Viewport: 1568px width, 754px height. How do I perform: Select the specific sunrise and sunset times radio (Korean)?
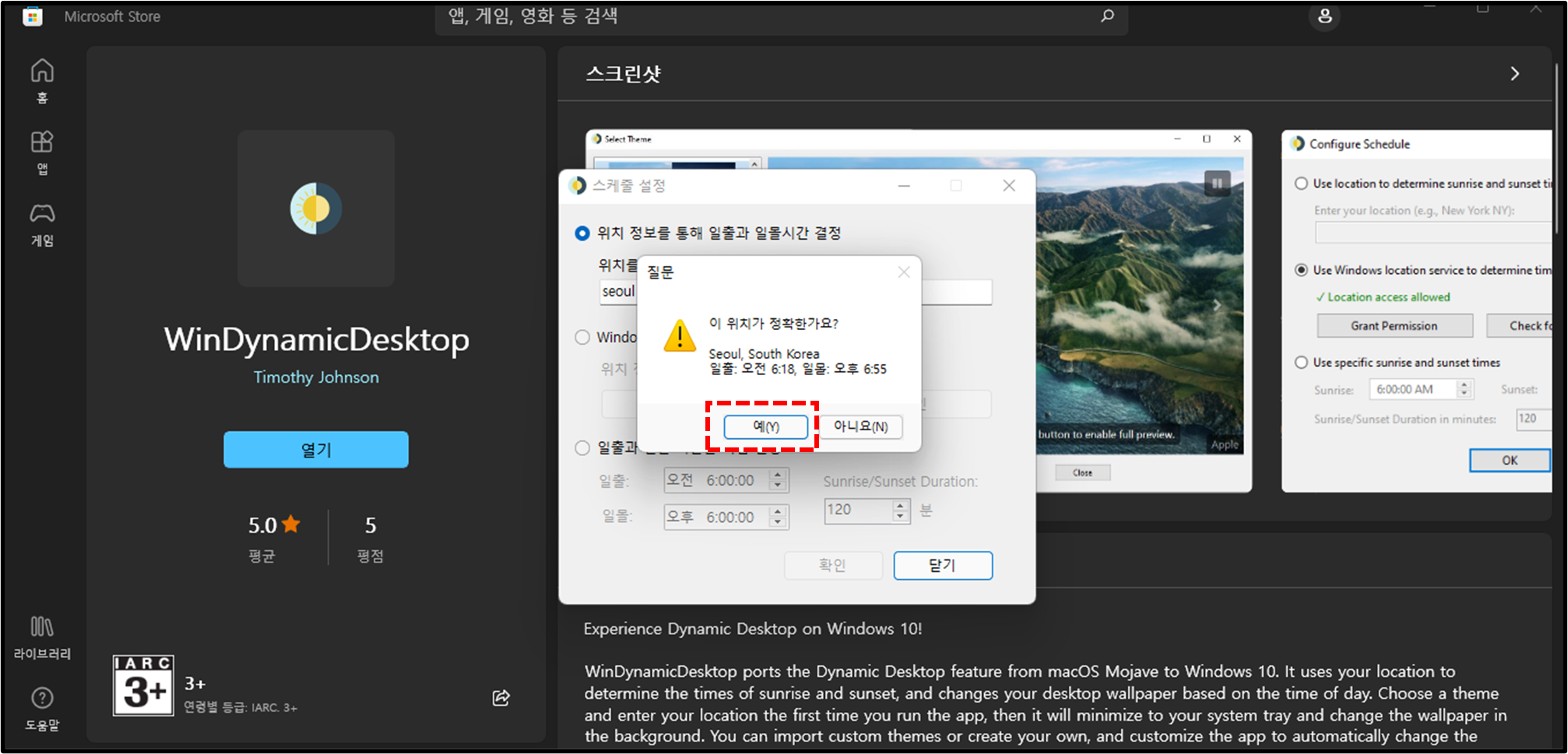coord(582,447)
